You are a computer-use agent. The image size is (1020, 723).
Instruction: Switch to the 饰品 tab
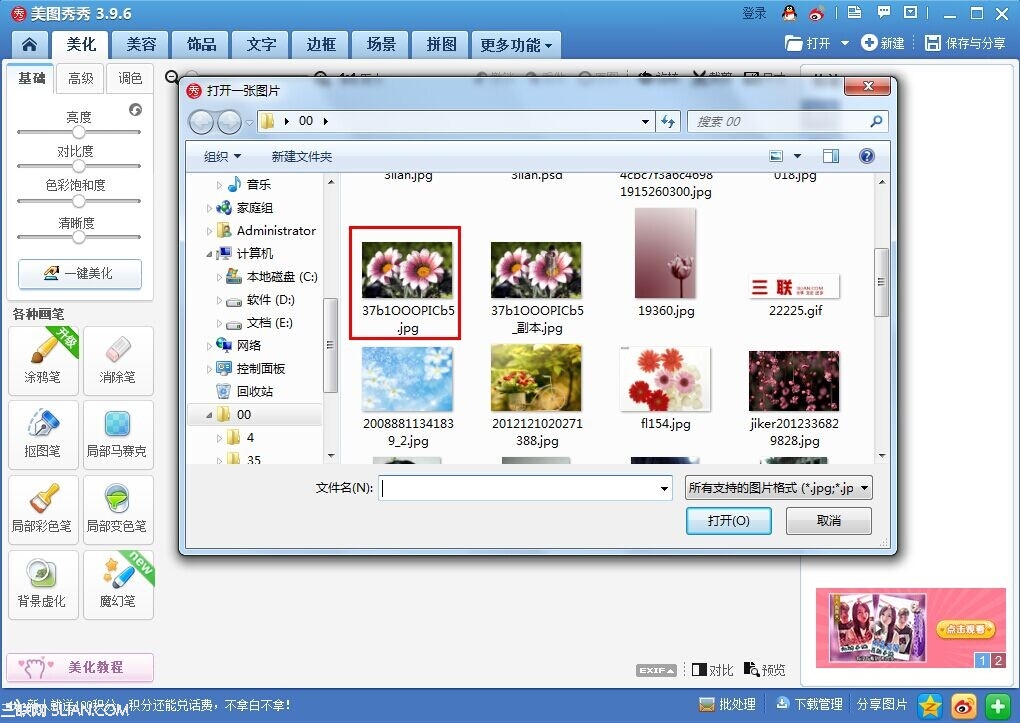(x=202, y=45)
